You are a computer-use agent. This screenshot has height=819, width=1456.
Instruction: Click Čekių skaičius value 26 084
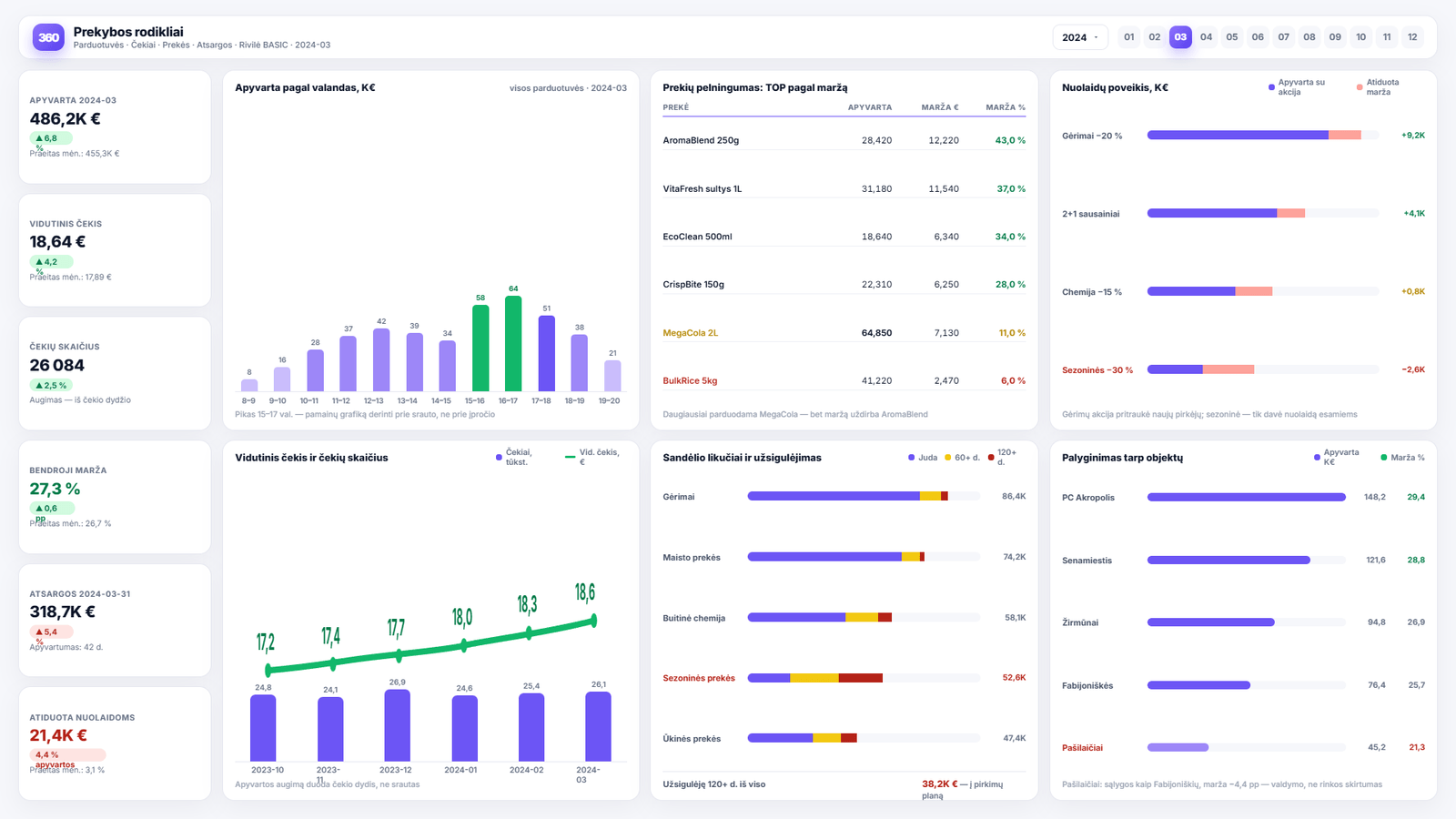click(x=56, y=365)
